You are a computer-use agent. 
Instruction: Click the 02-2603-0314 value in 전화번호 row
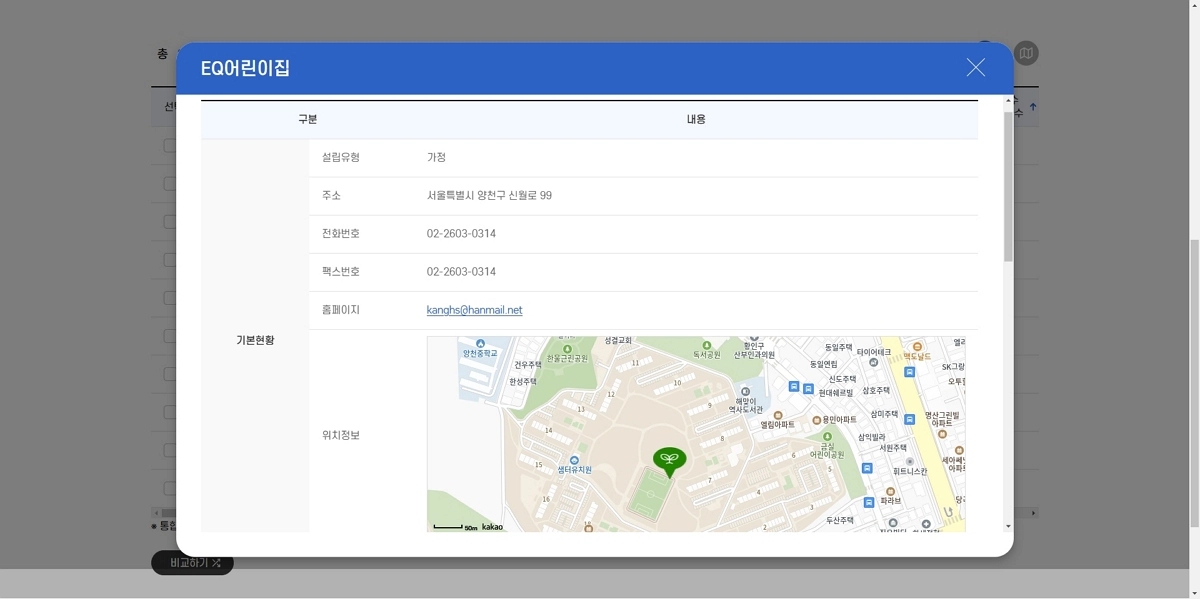[461, 233]
